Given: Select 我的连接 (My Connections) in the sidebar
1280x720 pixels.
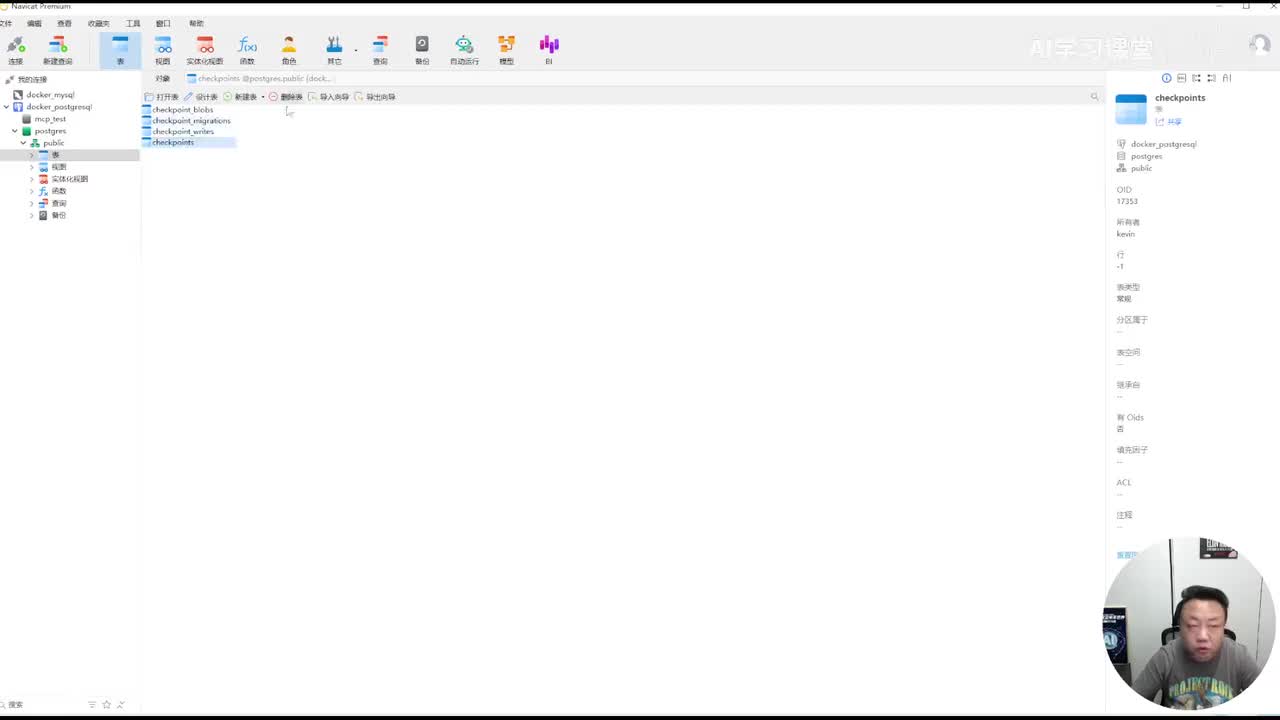Looking at the screenshot, I should point(26,80).
